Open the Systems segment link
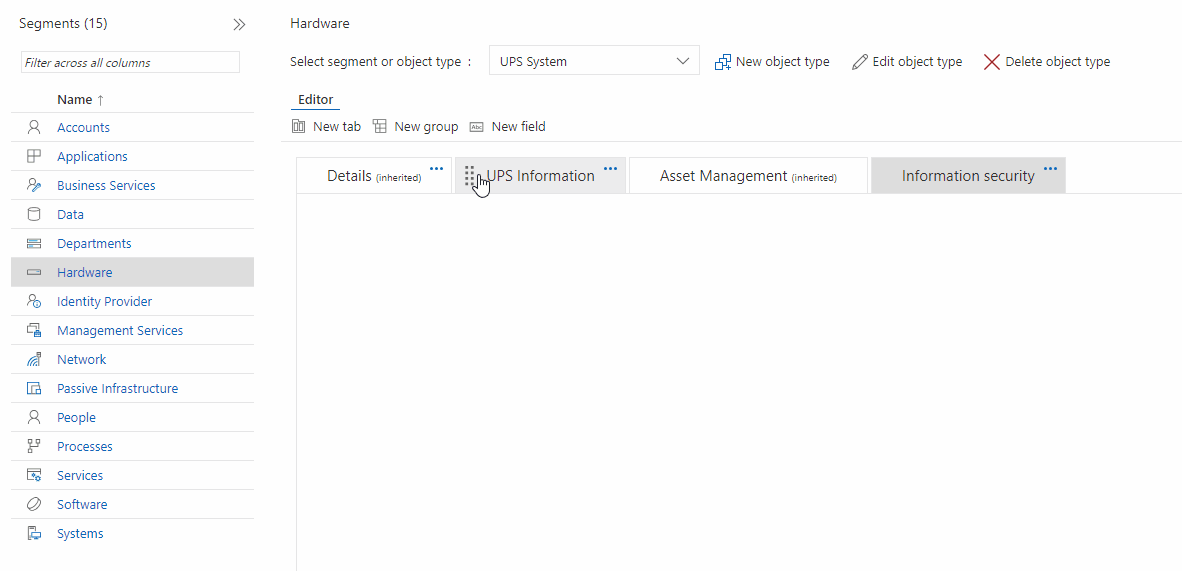Screen dimensions: 1182x571 80,533
